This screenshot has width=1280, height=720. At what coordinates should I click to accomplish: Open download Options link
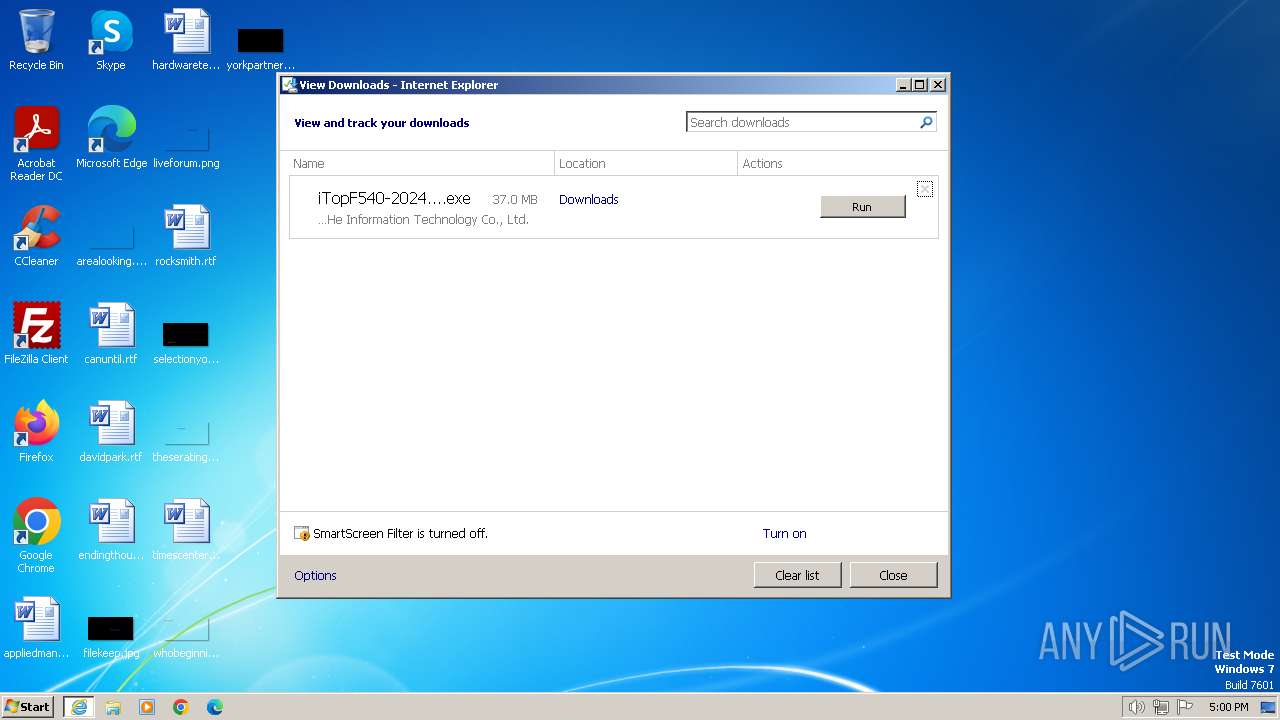315,575
